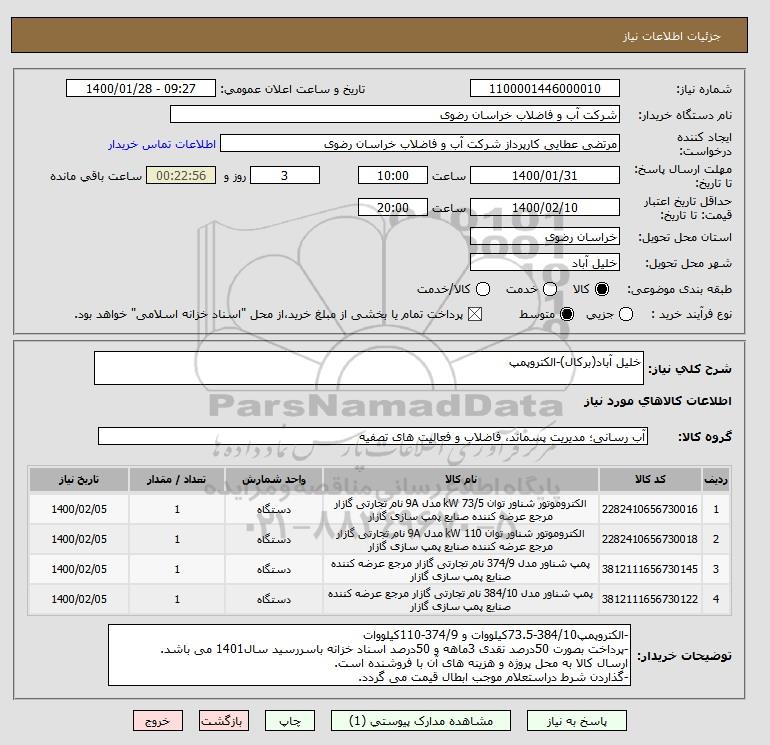The width and height of the screenshot is (770, 745).
Task: Click need date 1400/02/05 in row 4
Action: 79,599
